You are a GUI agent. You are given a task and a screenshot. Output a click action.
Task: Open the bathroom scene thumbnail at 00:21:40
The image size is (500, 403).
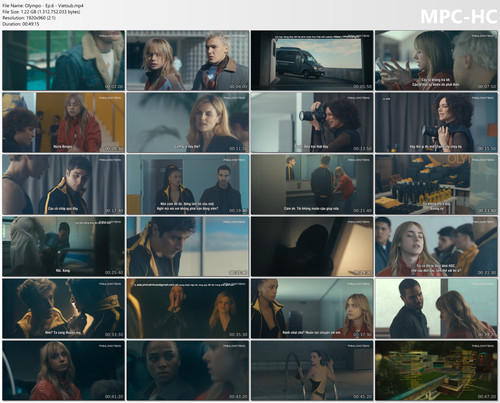(x=312, y=184)
